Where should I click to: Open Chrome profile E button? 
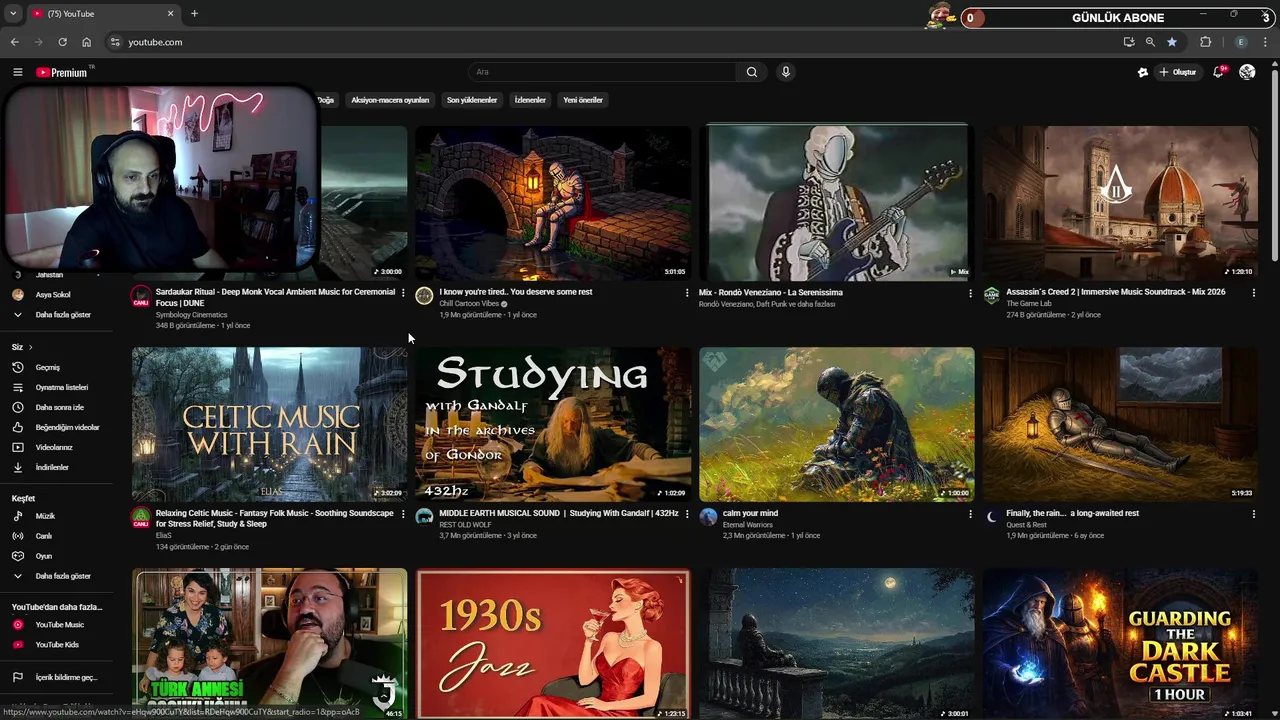coord(1241,42)
